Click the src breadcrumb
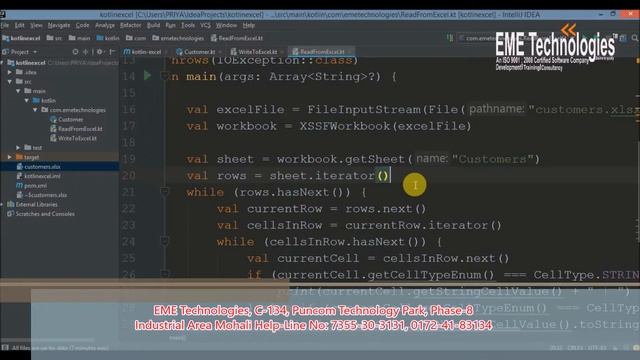The image size is (640, 360). pos(55,38)
